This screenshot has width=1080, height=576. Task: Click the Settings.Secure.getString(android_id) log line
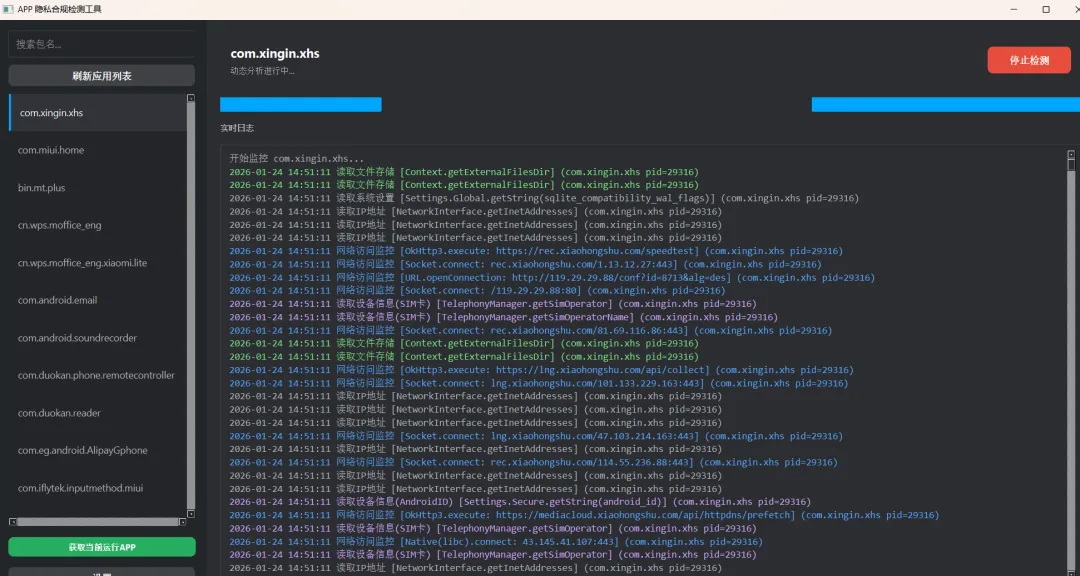pyautogui.click(x=520, y=502)
